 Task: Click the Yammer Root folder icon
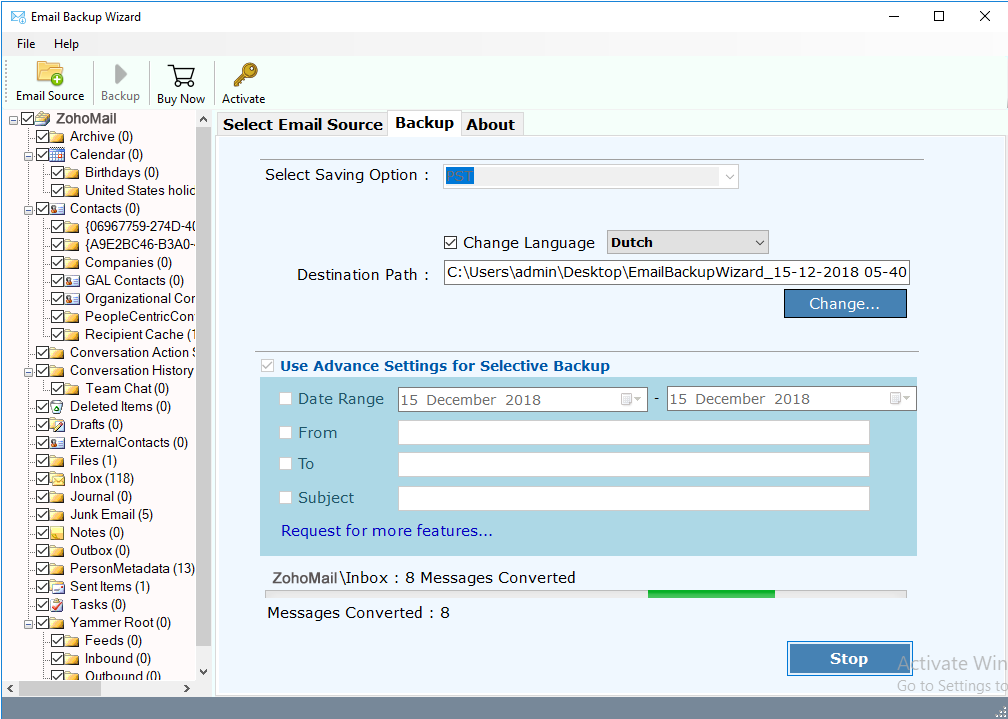57,623
